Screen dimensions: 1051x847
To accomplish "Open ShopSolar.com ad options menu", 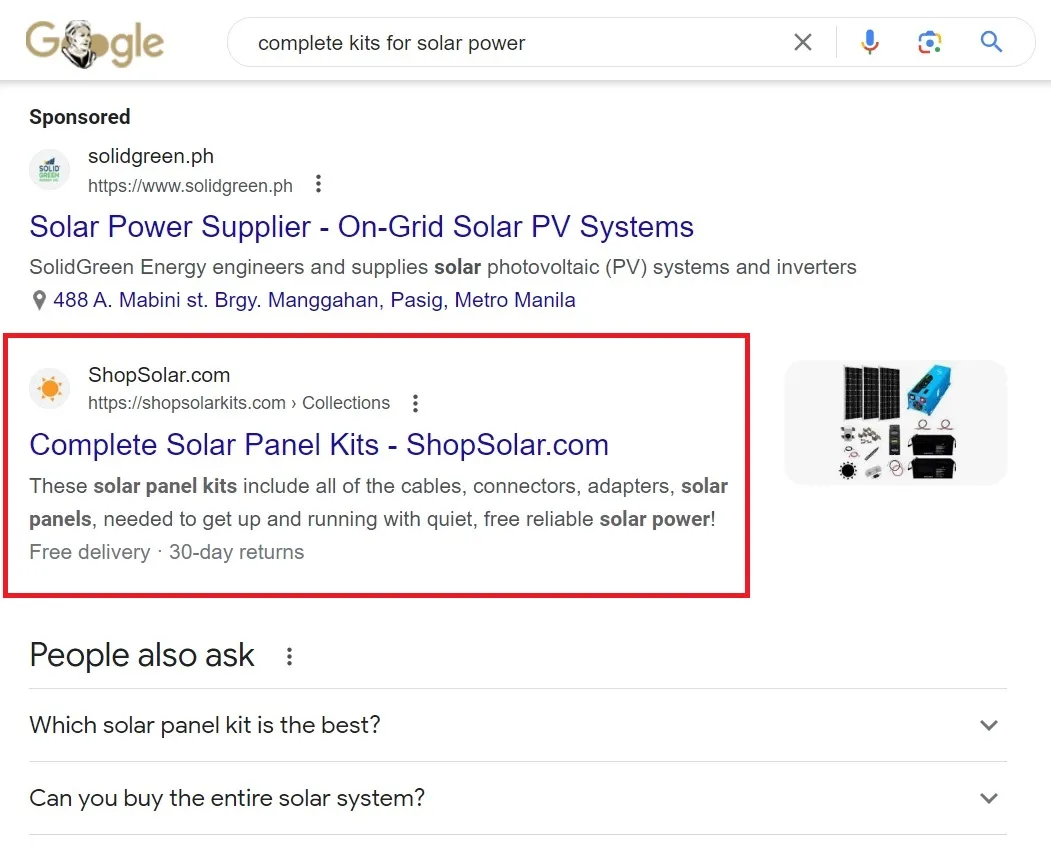I will (x=416, y=403).
